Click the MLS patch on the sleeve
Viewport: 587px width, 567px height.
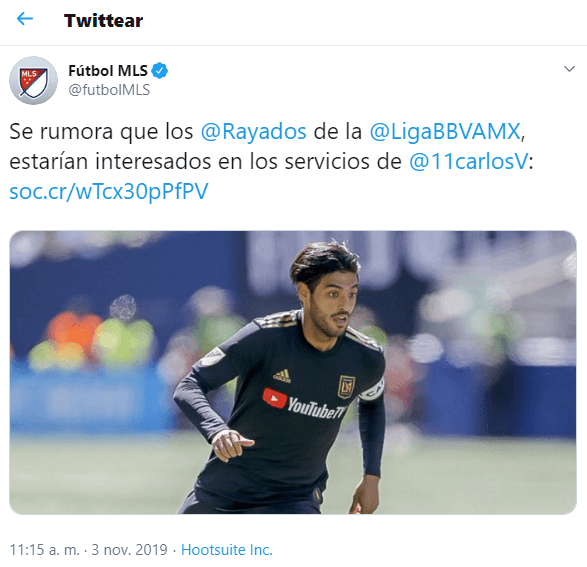(213, 356)
